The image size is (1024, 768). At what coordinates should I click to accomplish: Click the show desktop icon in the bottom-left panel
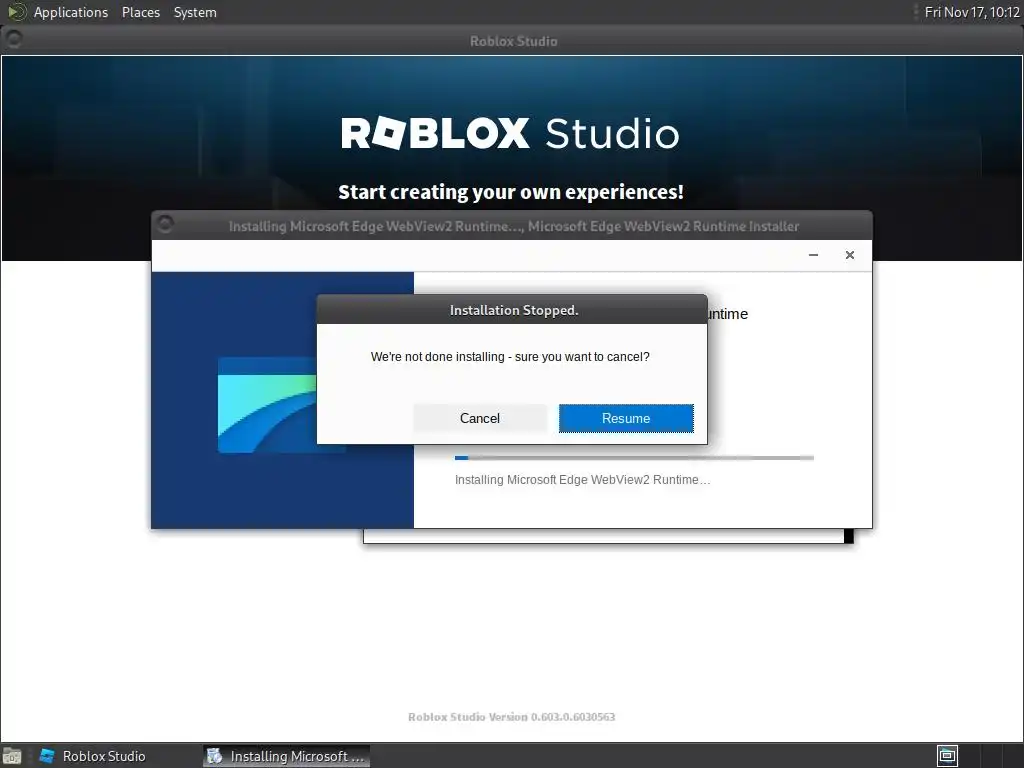click(12, 756)
